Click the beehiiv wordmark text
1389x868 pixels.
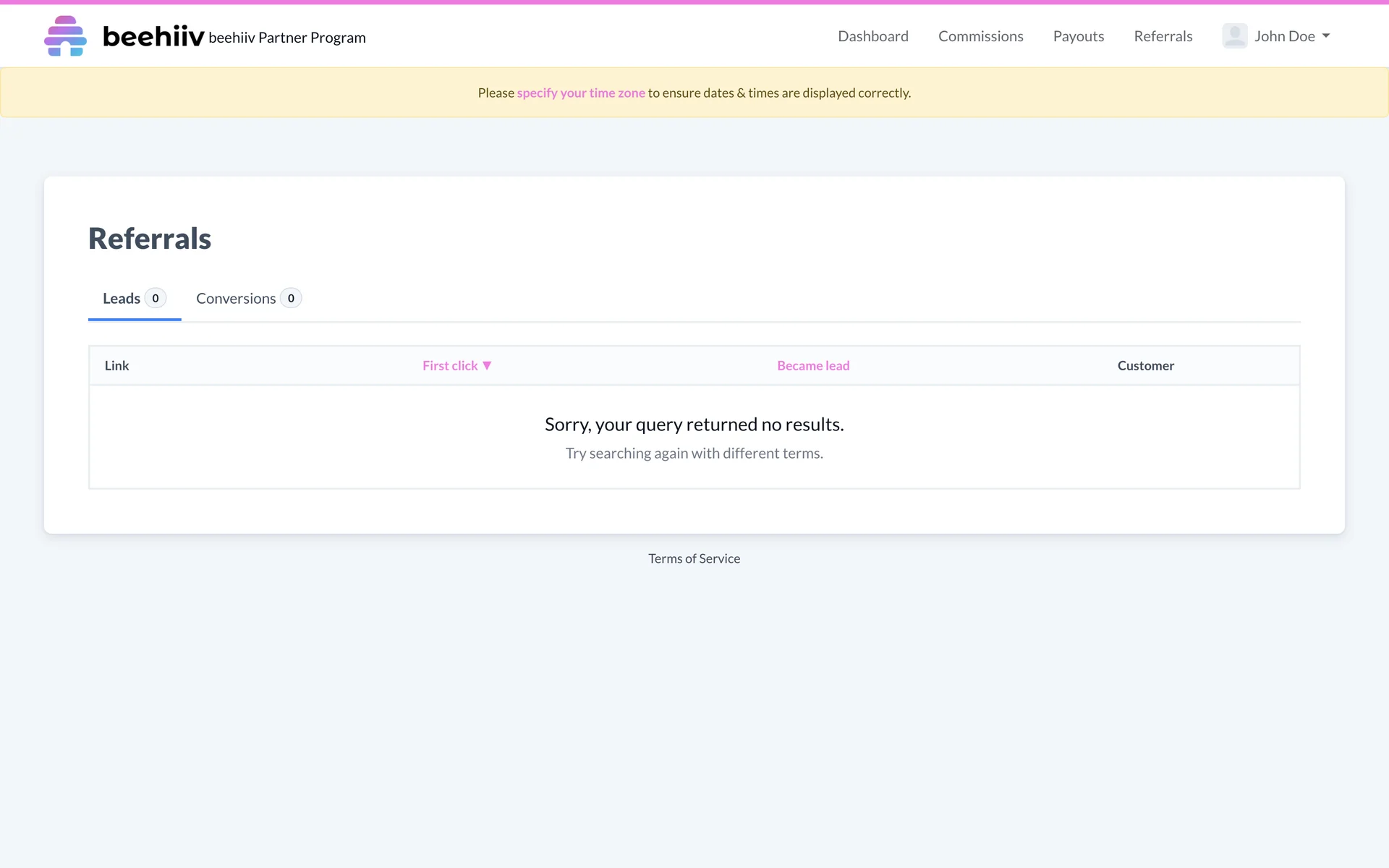[153, 36]
